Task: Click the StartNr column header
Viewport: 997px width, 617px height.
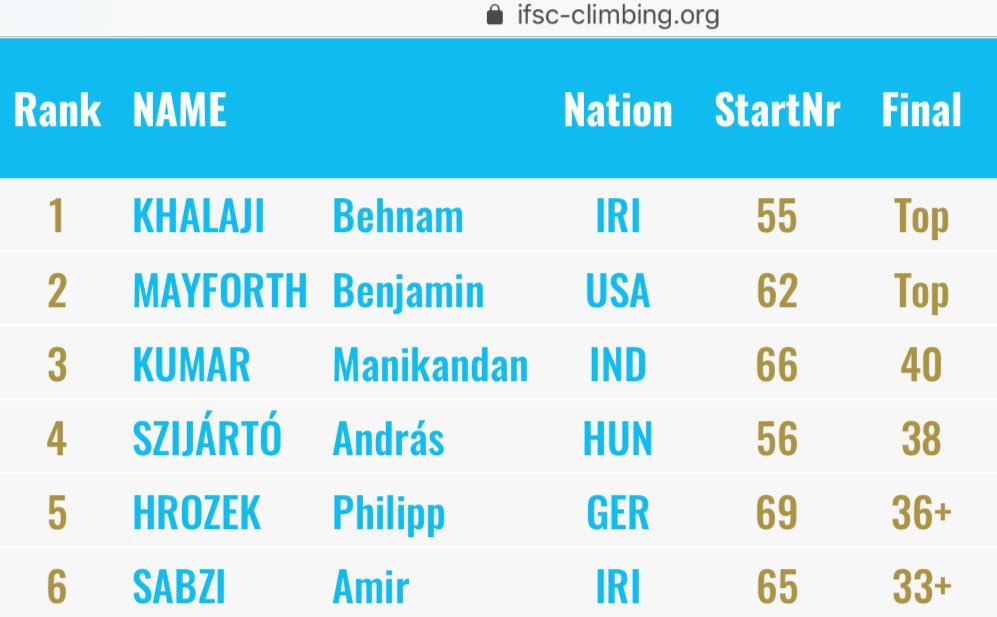Action: (777, 110)
